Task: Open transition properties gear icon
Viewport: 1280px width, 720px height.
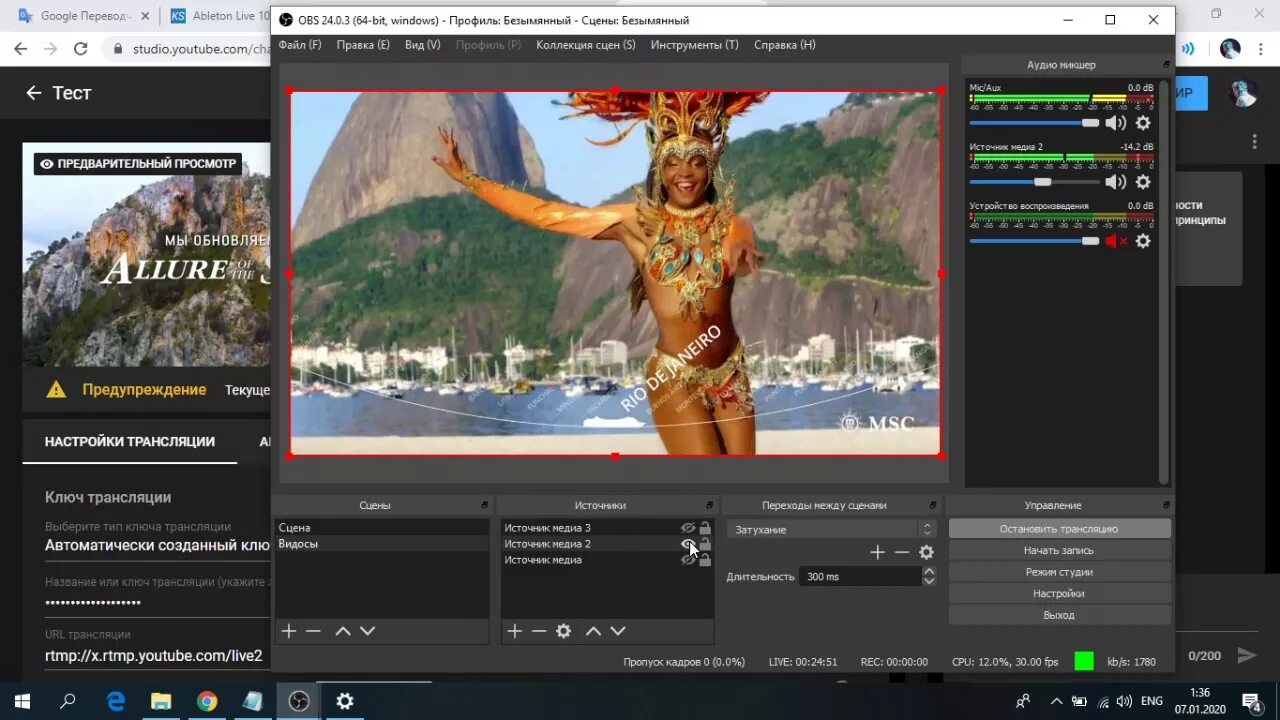Action: [x=926, y=552]
